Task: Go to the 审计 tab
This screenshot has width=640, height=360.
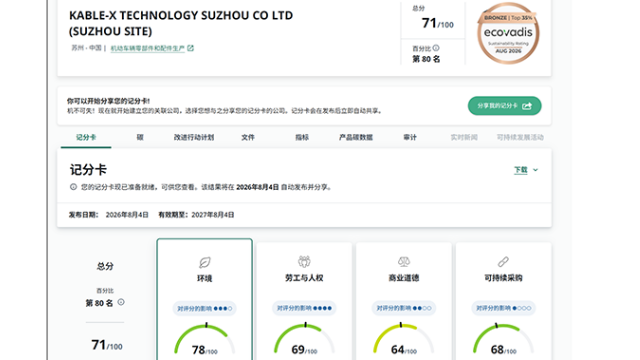Action: (x=410, y=137)
